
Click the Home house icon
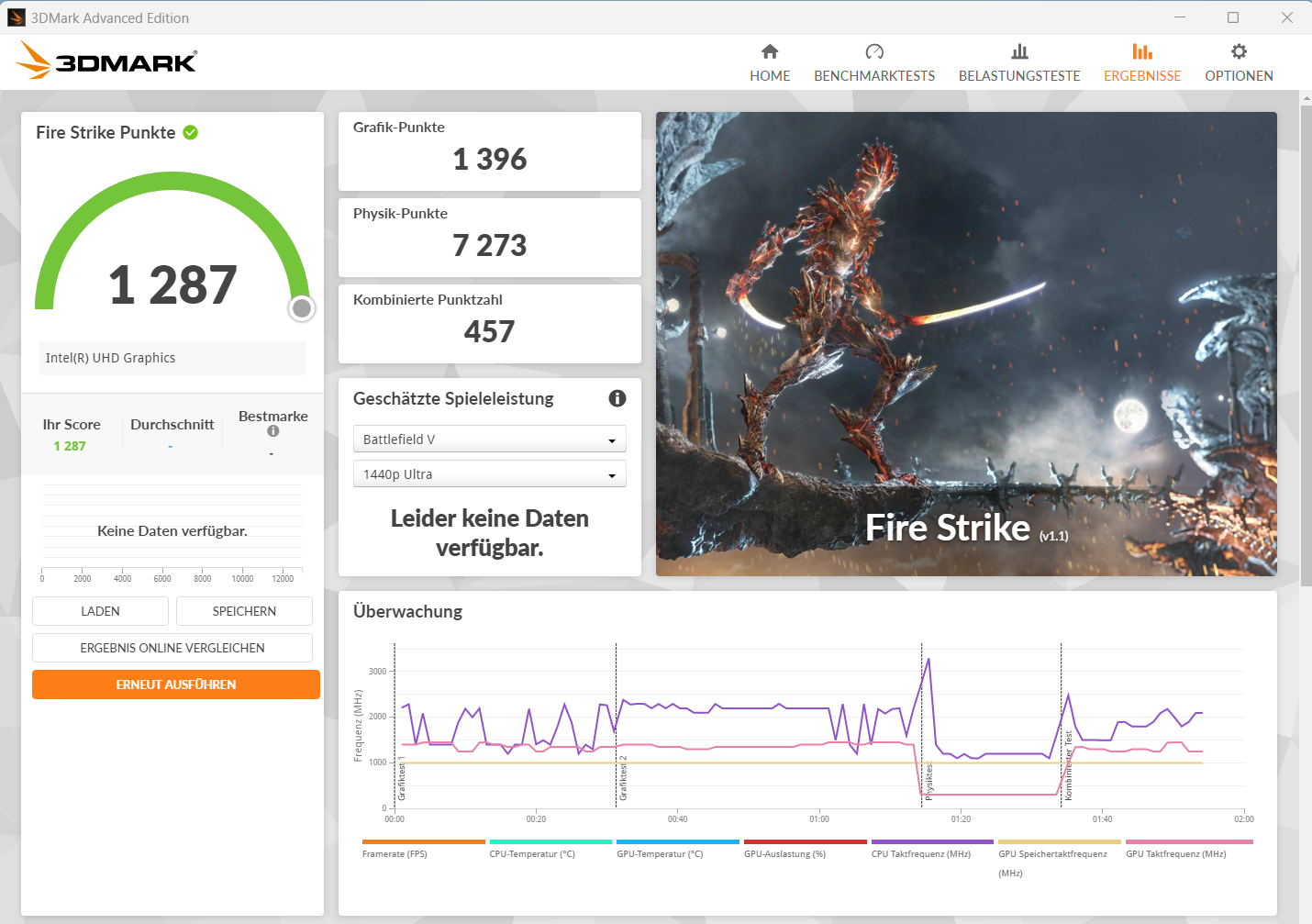click(770, 51)
